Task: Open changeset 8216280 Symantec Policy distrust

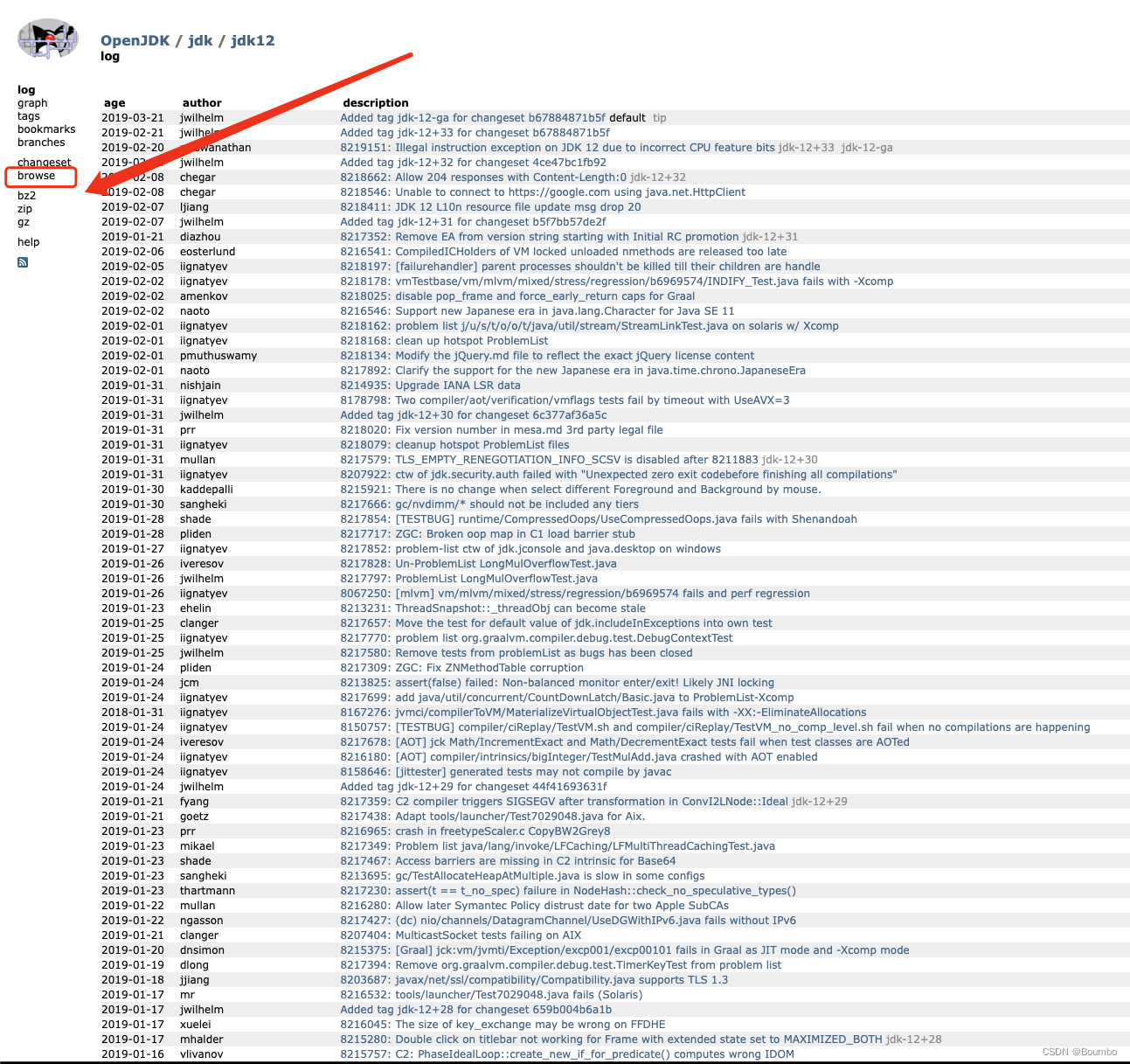Action: tap(534, 906)
